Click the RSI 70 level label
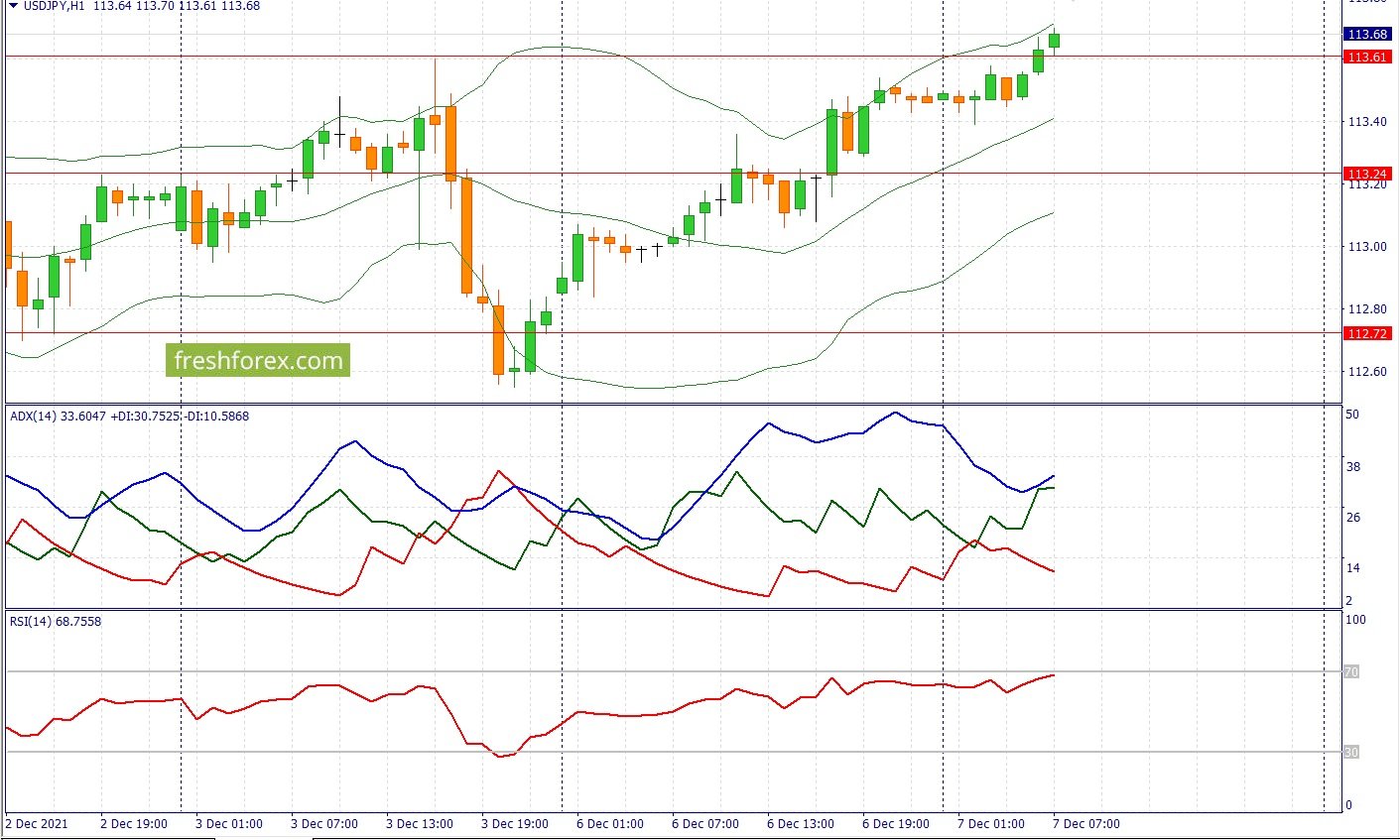Image resolution: width=1400 pixels, height=840 pixels. (x=1351, y=672)
